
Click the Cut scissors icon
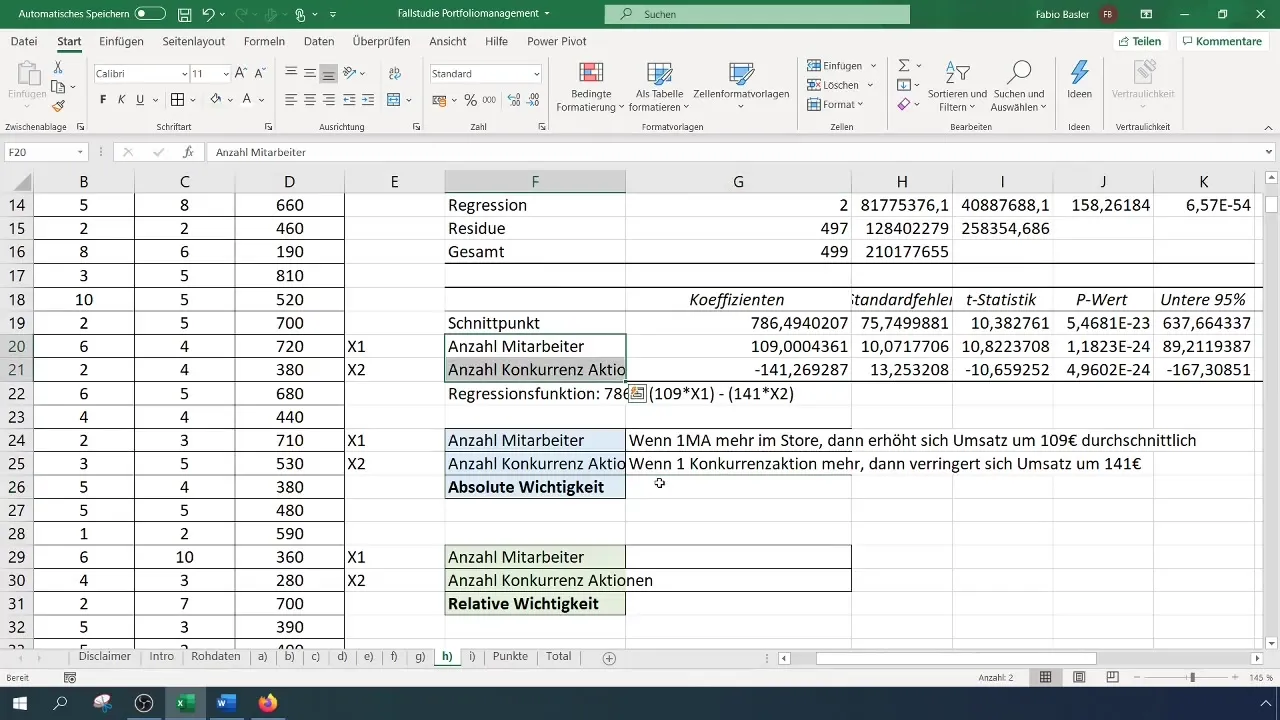[58, 67]
